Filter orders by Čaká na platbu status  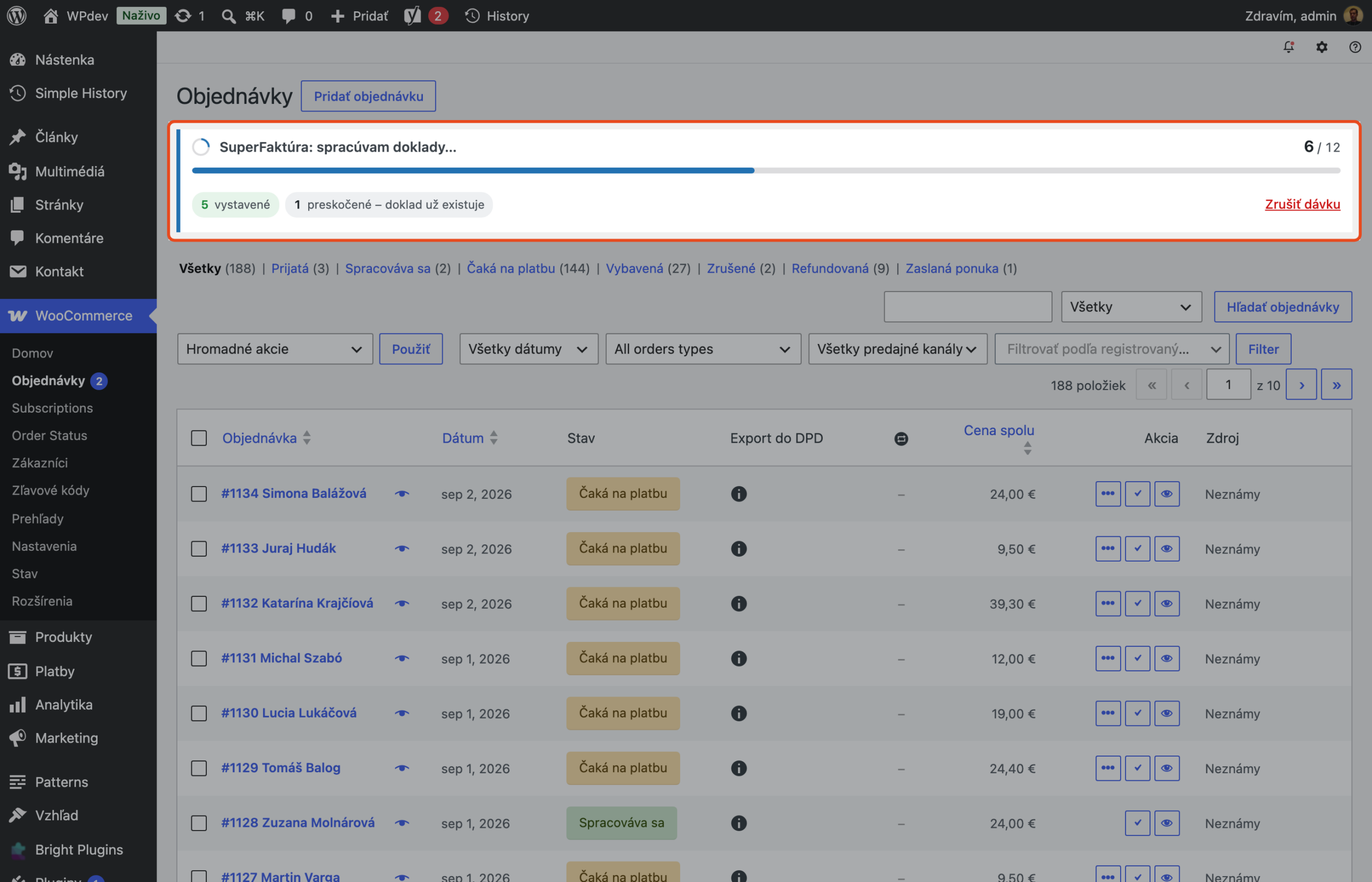click(510, 268)
